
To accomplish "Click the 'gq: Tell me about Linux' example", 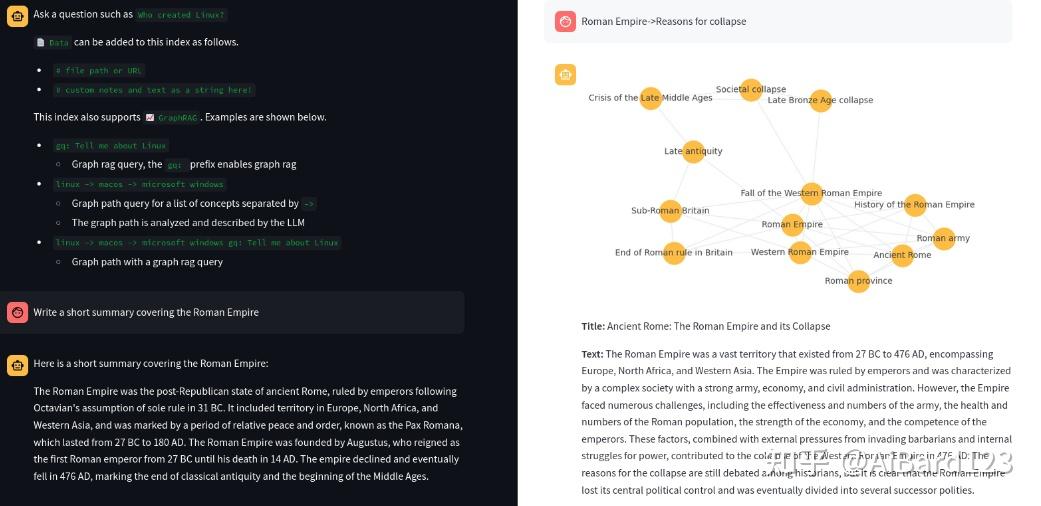I will [x=111, y=145].
